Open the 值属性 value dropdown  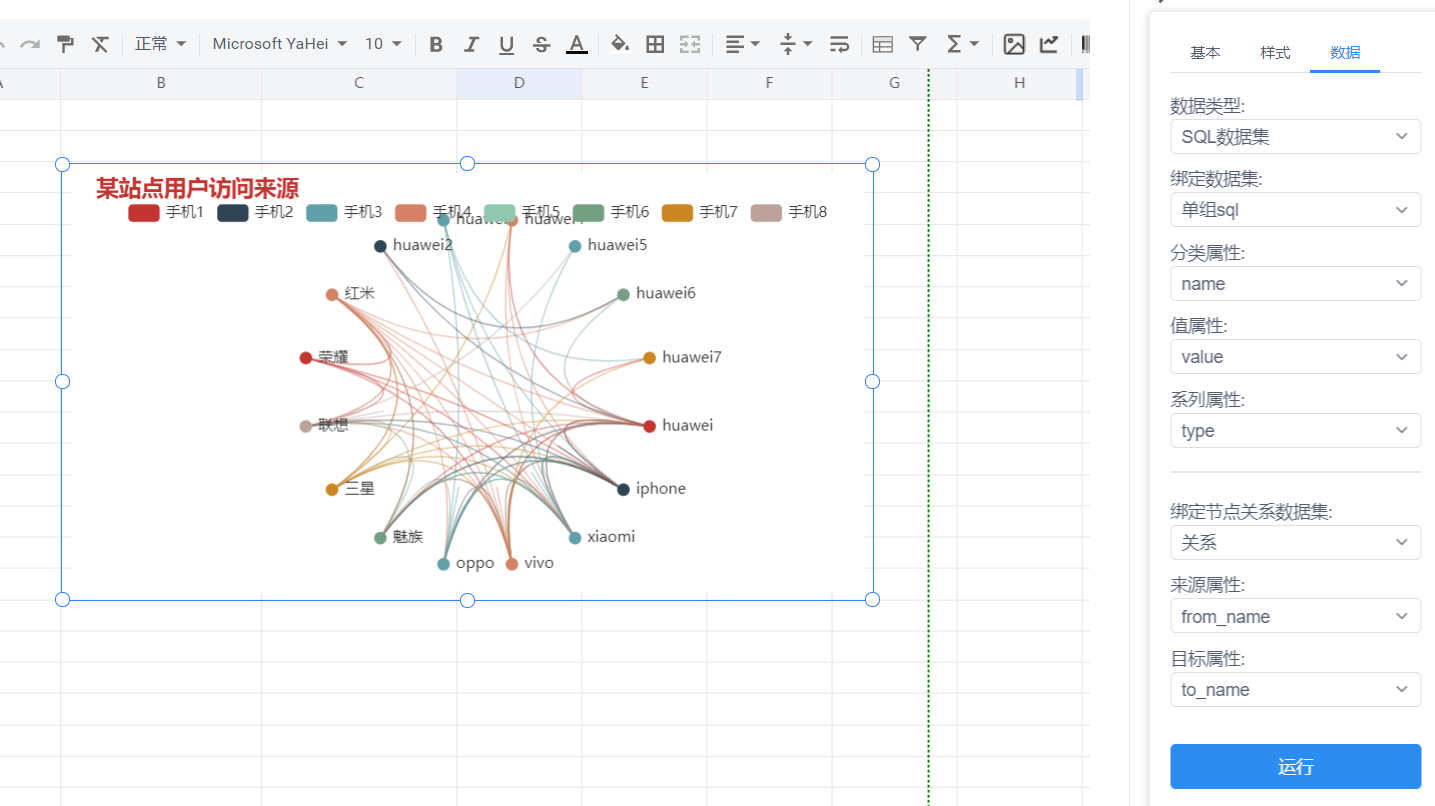pos(1295,357)
